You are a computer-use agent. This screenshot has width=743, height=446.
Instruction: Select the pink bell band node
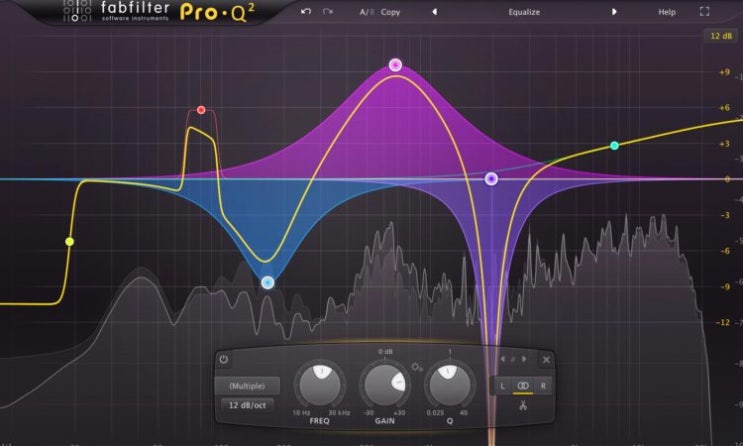[x=395, y=65]
